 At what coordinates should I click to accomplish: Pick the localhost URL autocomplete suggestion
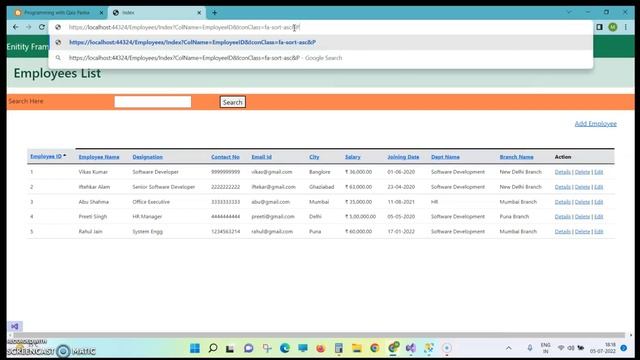(x=321, y=42)
